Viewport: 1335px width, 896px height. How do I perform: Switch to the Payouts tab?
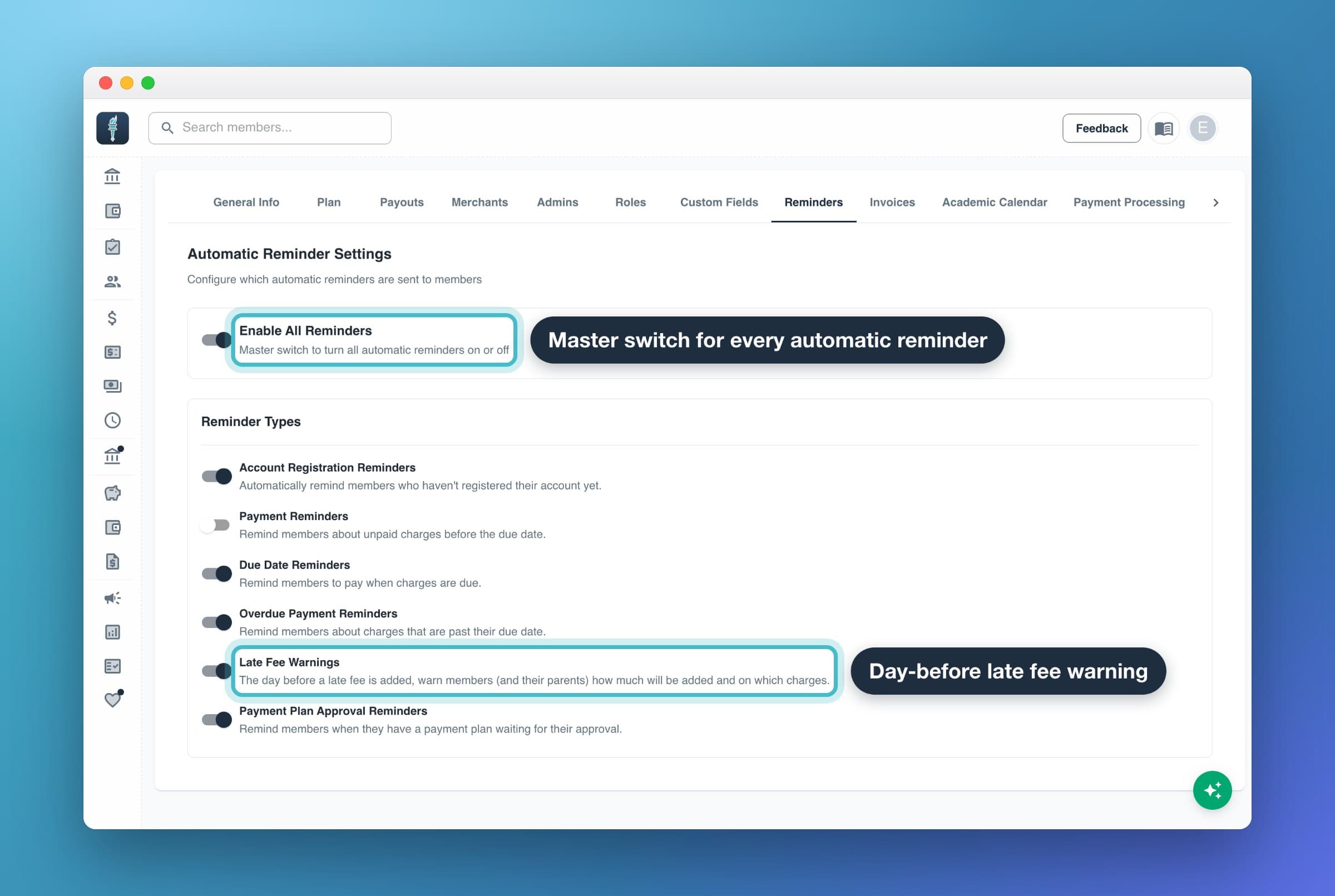click(x=402, y=202)
